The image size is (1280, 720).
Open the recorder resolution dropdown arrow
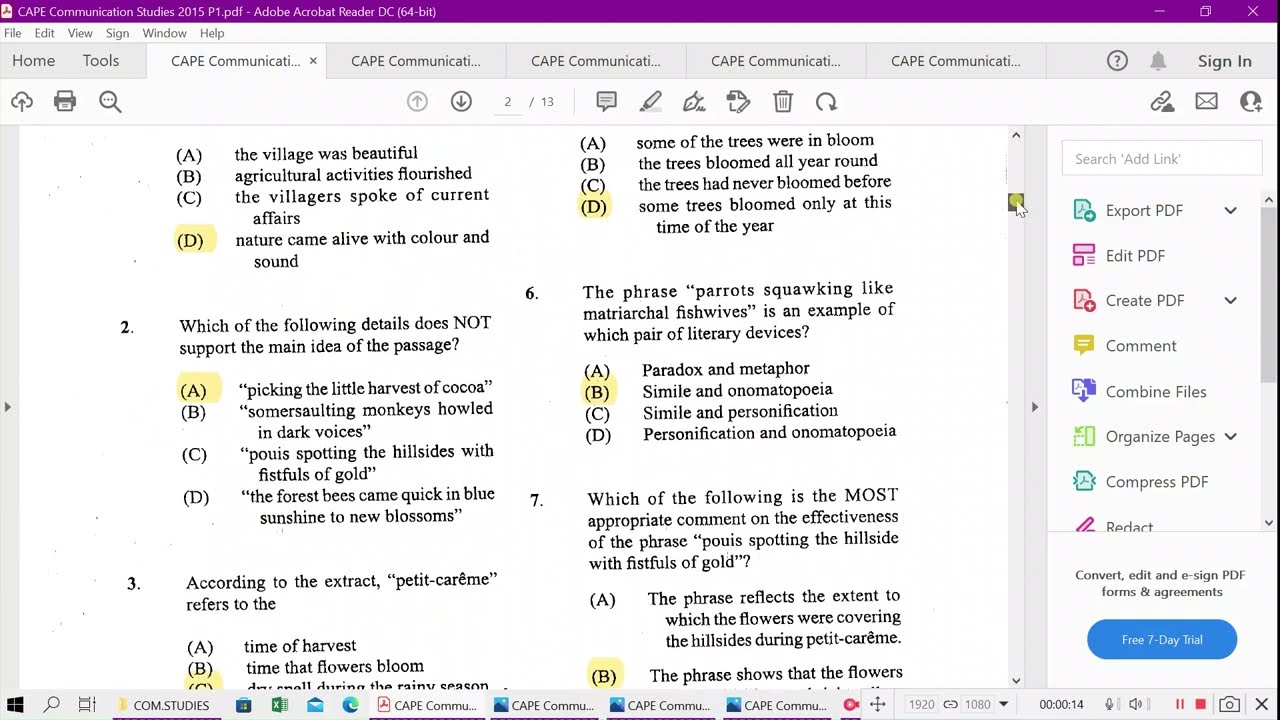click(x=1004, y=705)
